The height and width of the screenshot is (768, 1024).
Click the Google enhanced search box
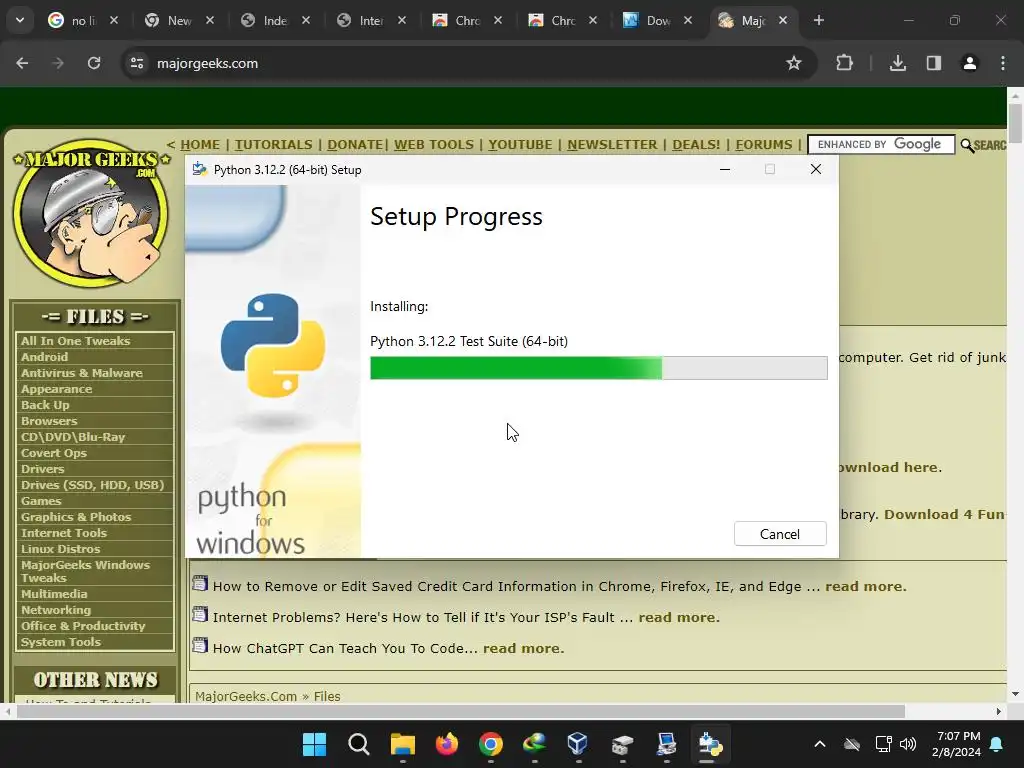tap(881, 144)
